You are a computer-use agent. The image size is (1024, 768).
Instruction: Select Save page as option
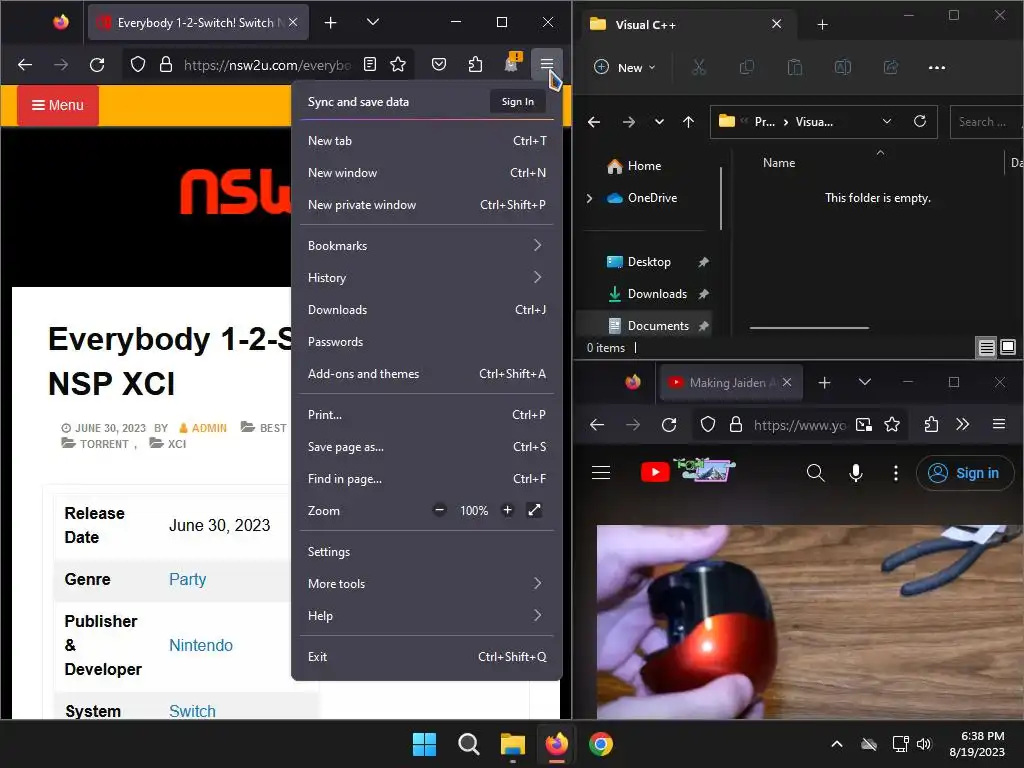(x=427, y=447)
